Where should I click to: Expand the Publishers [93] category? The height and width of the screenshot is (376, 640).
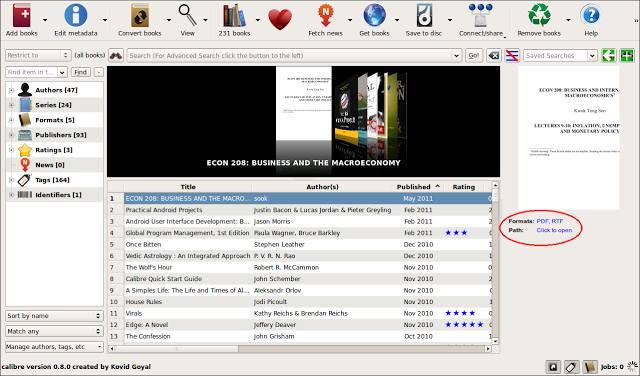(x=11, y=135)
